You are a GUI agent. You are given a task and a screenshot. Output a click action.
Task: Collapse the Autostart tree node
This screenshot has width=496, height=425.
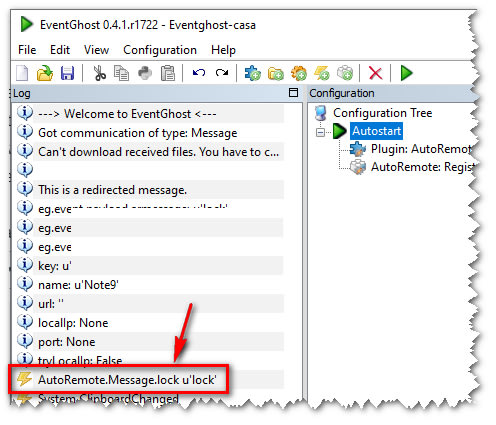pos(320,132)
